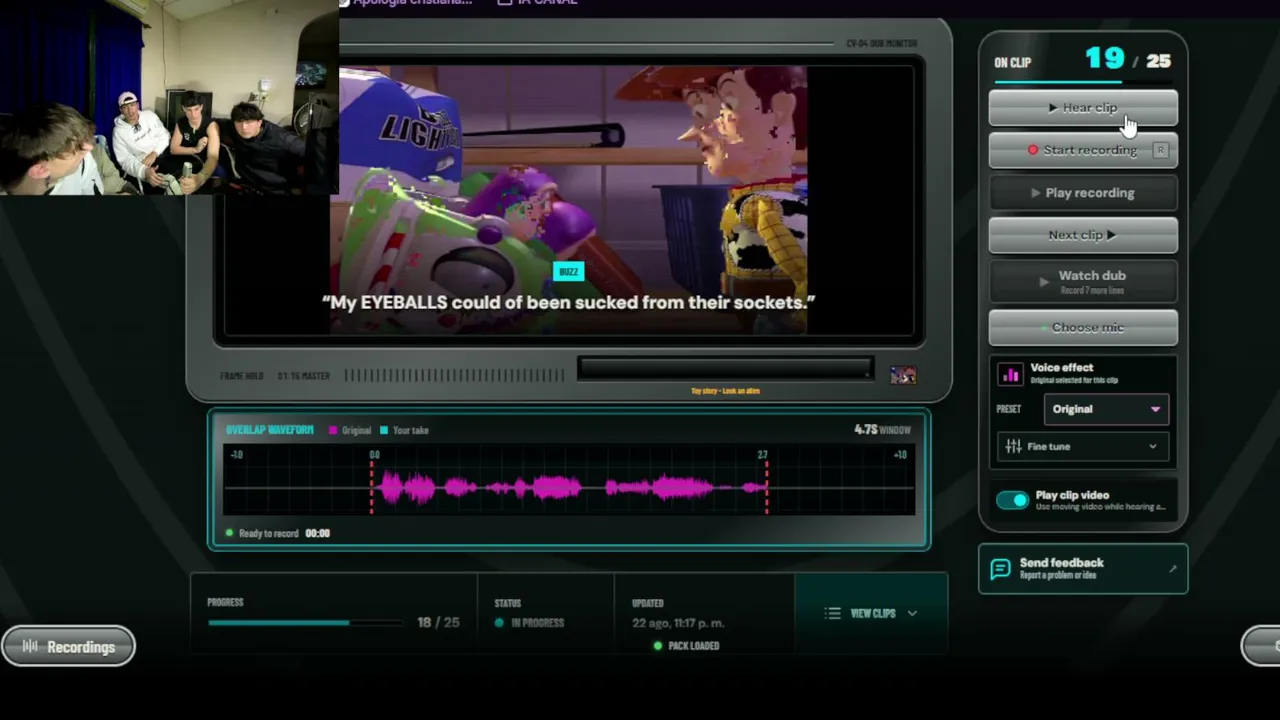Click the small clip thumbnail on the monitor
Viewport: 1280px width, 720px height.
(x=903, y=375)
